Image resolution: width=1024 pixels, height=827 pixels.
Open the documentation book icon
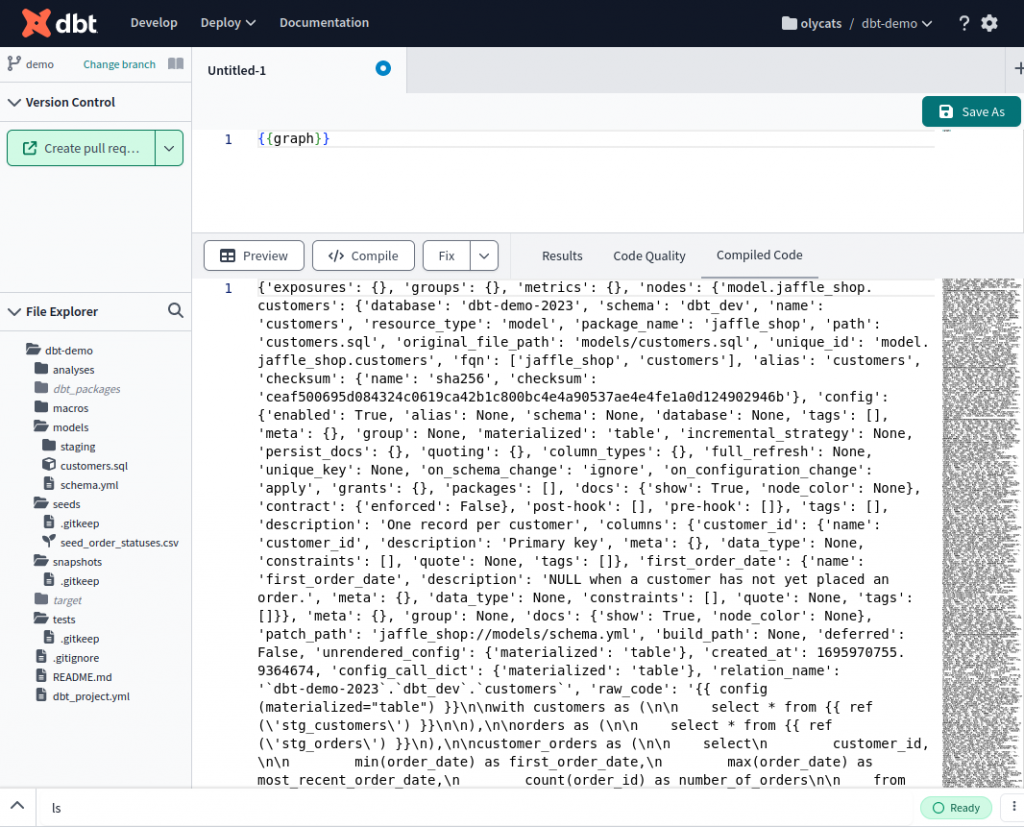(x=176, y=63)
